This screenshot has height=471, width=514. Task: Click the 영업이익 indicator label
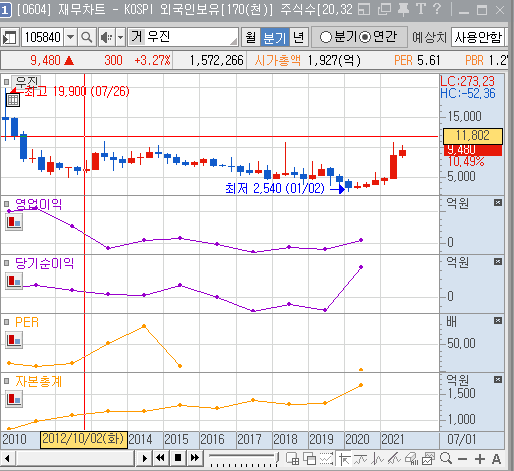coord(39,204)
